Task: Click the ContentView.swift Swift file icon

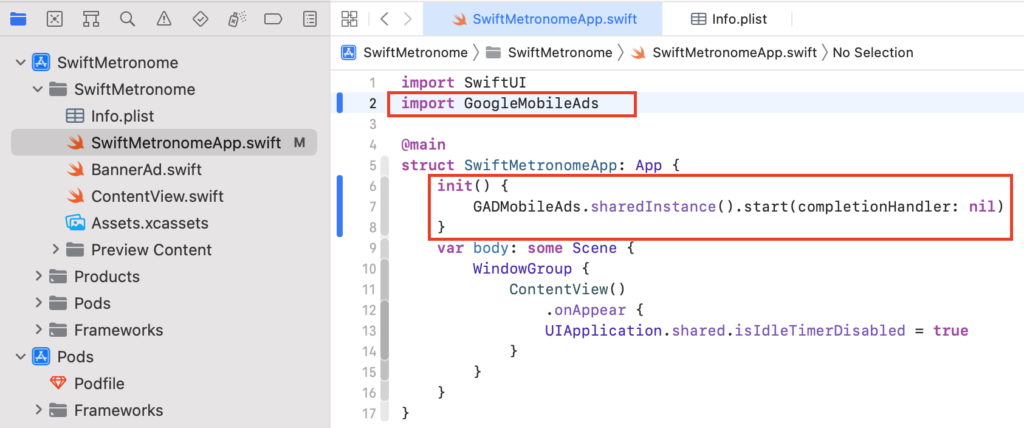Action: pyautogui.click(x=76, y=197)
